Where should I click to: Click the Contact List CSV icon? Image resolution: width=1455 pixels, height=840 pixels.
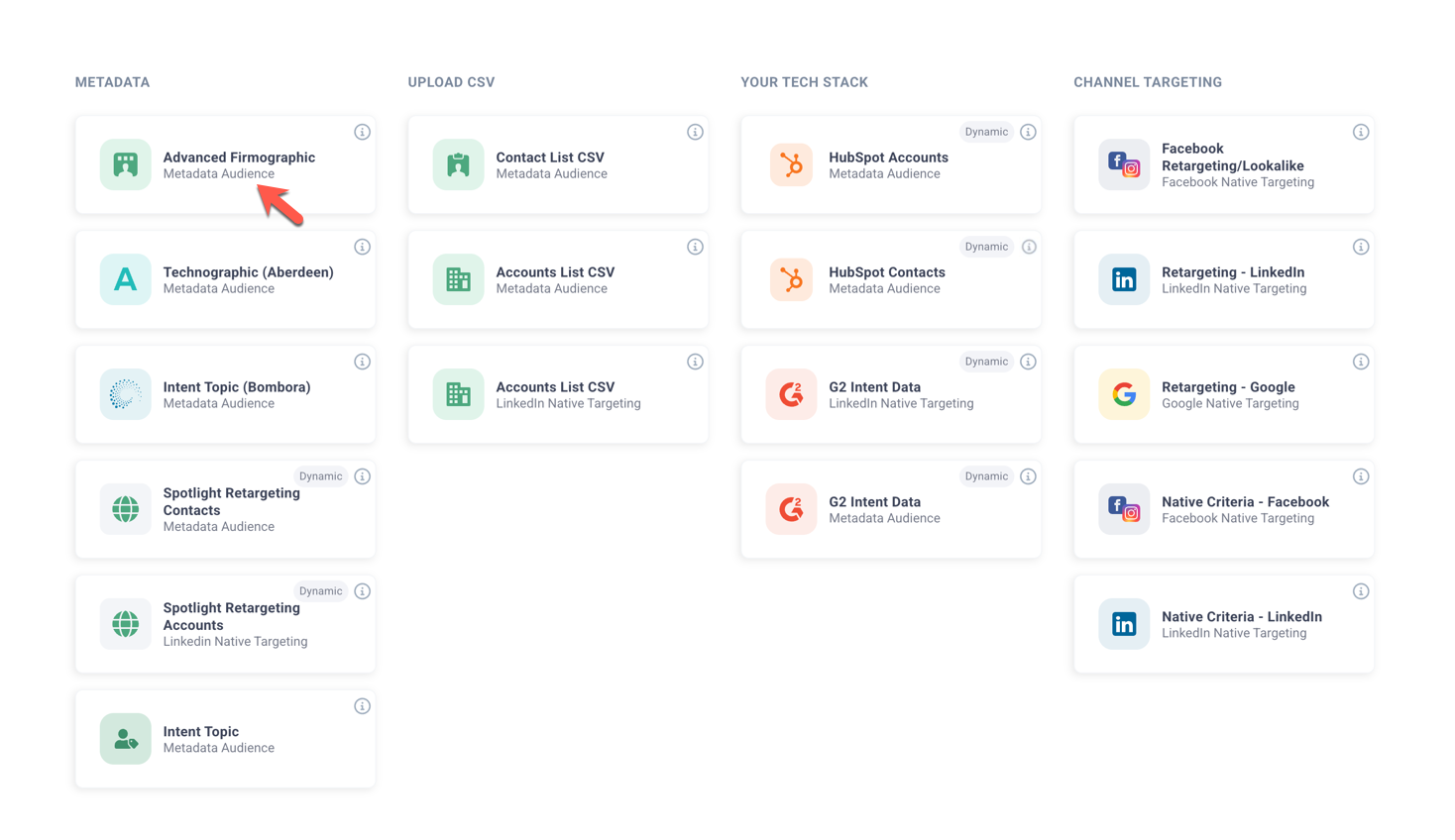pos(458,164)
